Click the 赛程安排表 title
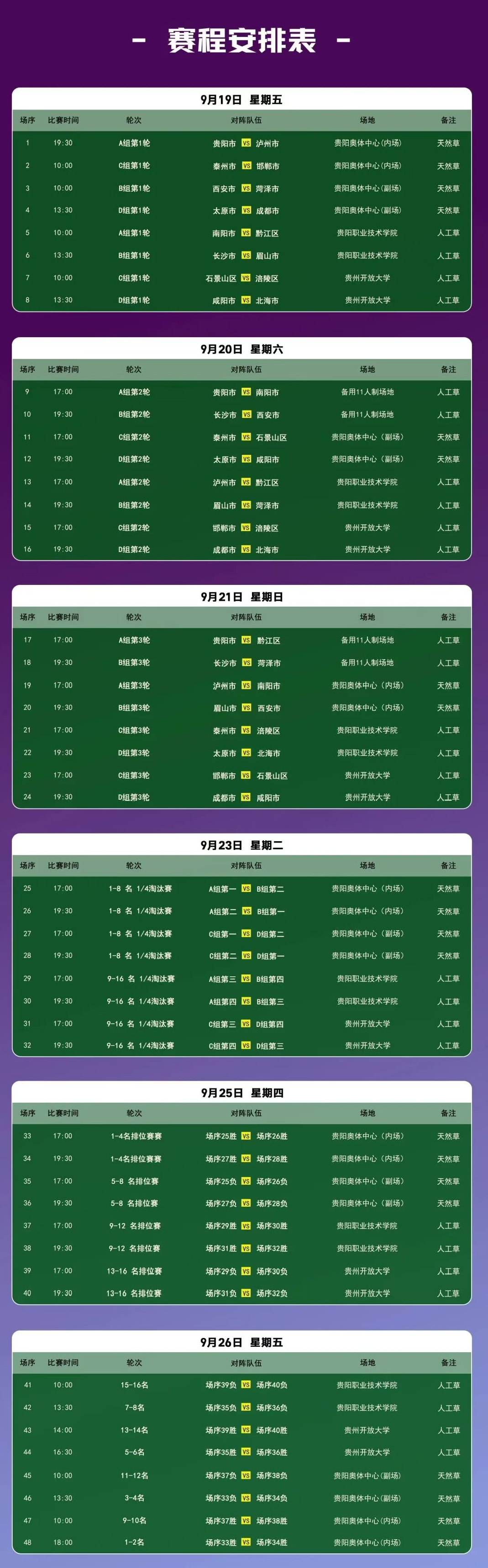 (x=242, y=41)
